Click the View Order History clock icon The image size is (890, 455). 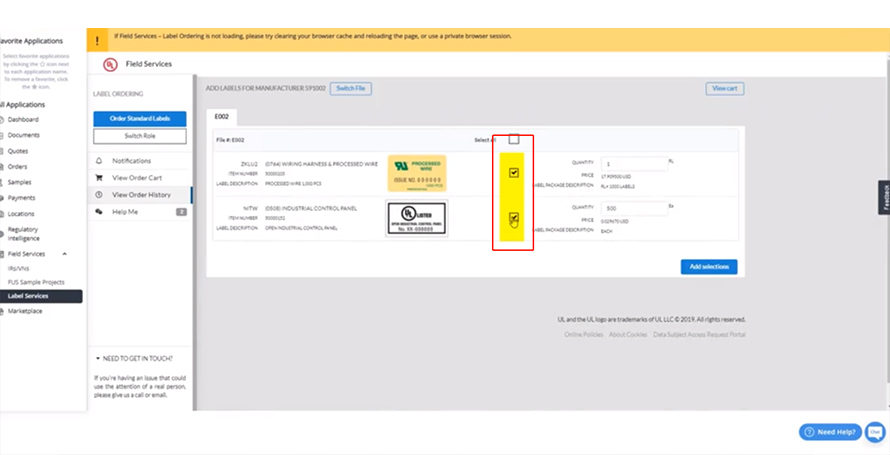pyautogui.click(x=99, y=195)
